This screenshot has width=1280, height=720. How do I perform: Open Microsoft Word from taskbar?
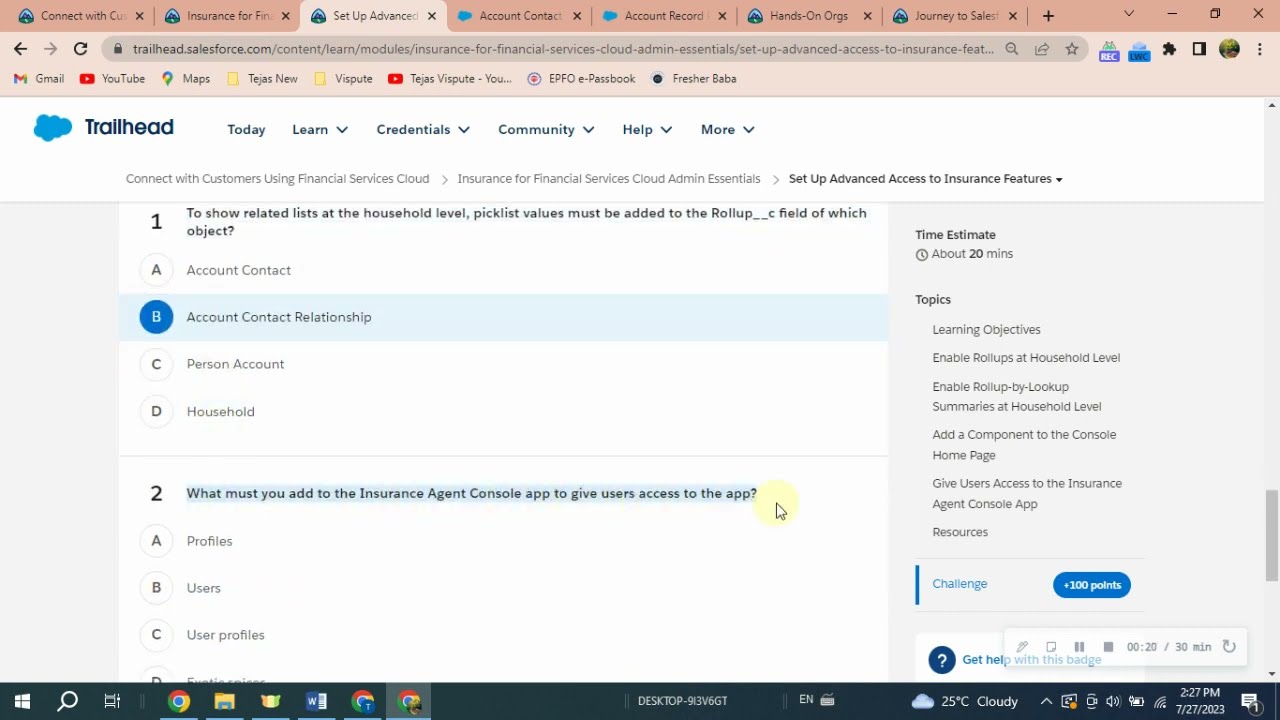[x=316, y=701]
